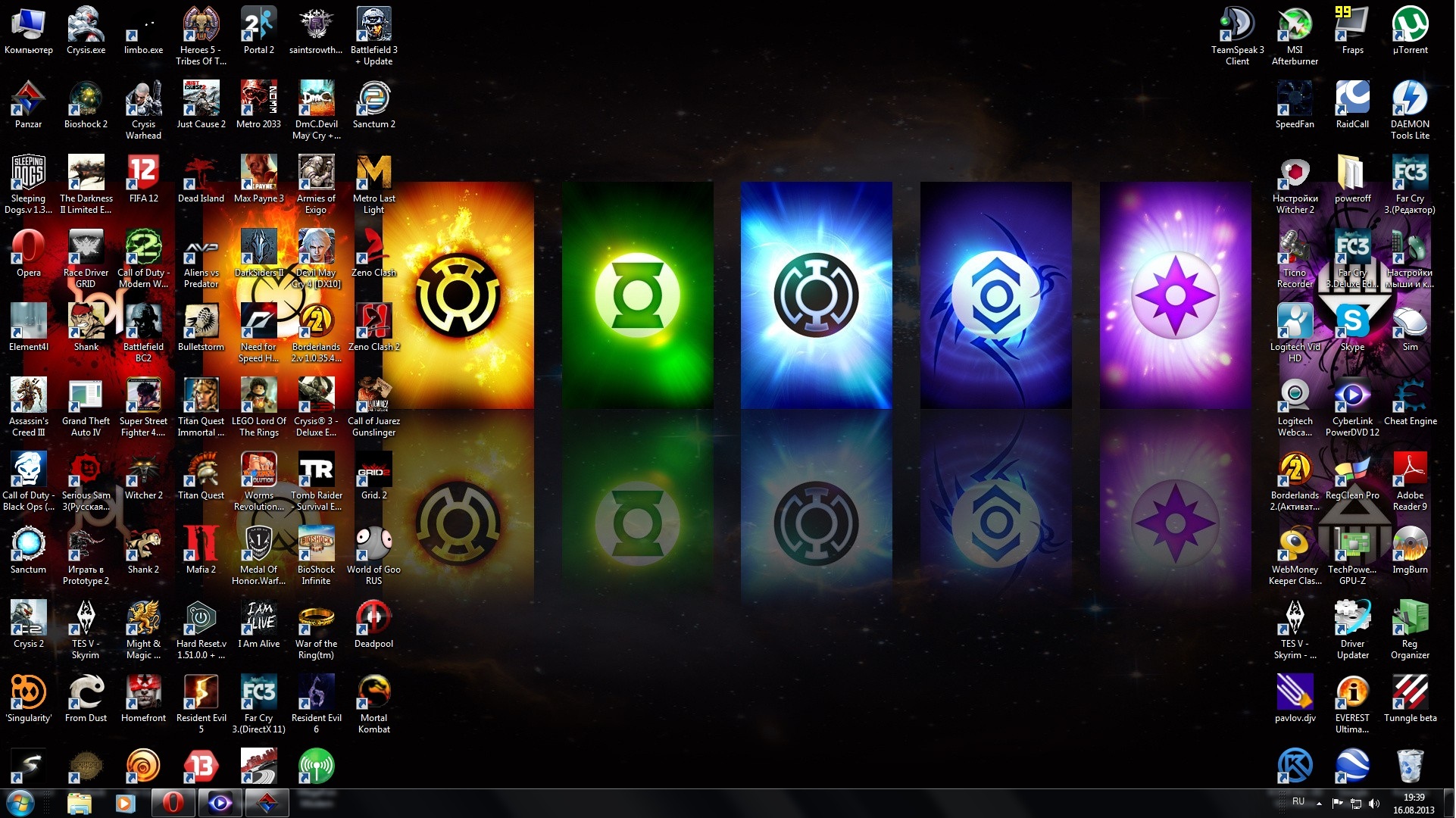Viewport: 1456px width, 818px height.
Task: Open the Reg Organizer shortcut
Action: coord(1410,630)
